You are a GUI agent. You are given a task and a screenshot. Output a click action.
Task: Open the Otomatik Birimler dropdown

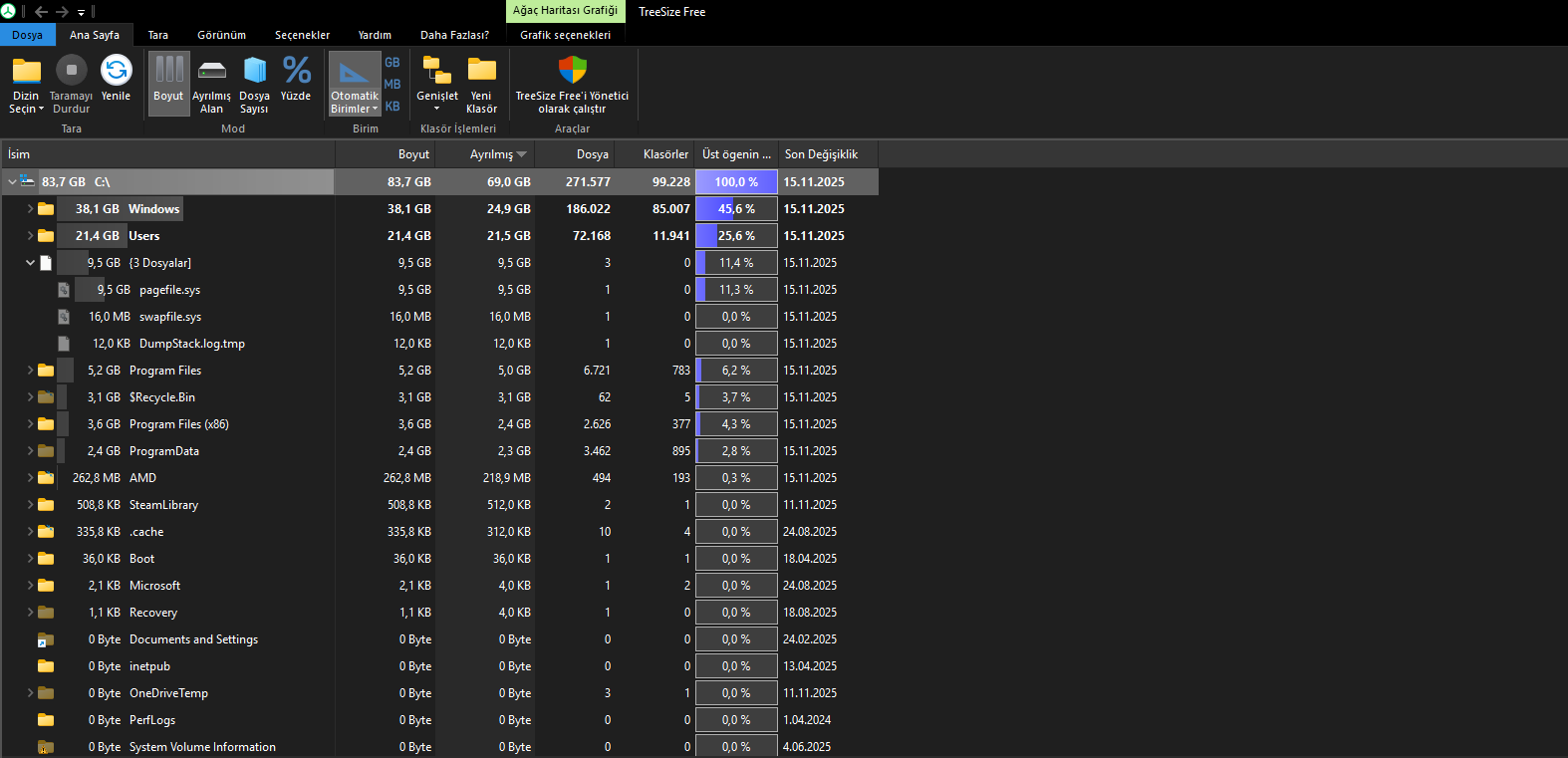coord(355,103)
